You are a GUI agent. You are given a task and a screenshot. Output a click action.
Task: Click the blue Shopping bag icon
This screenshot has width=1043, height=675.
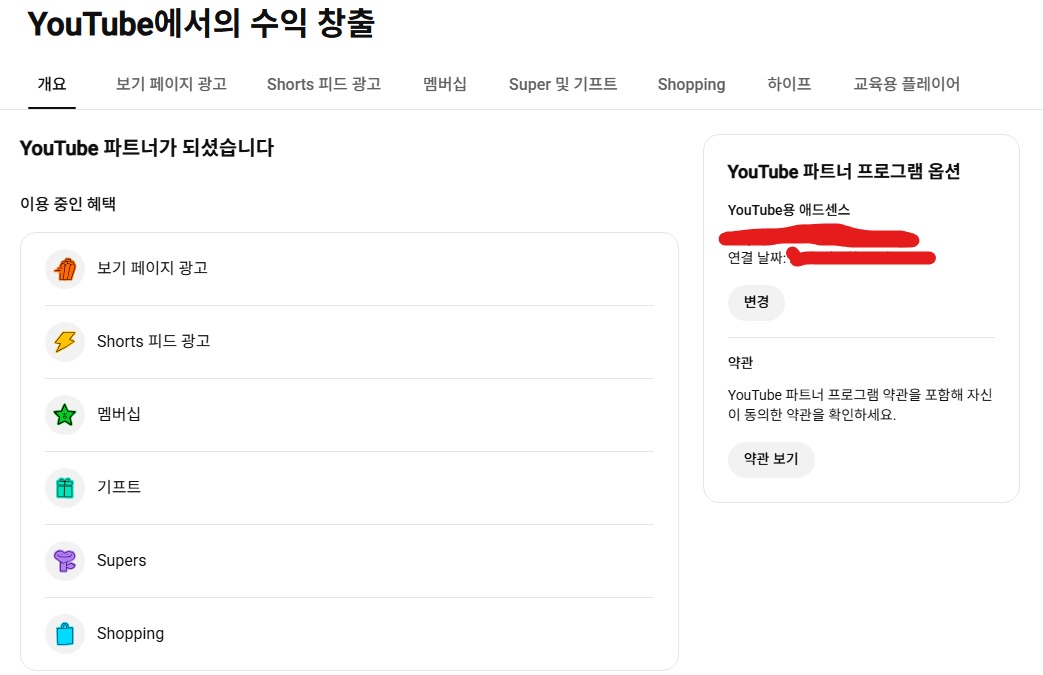click(65, 634)
